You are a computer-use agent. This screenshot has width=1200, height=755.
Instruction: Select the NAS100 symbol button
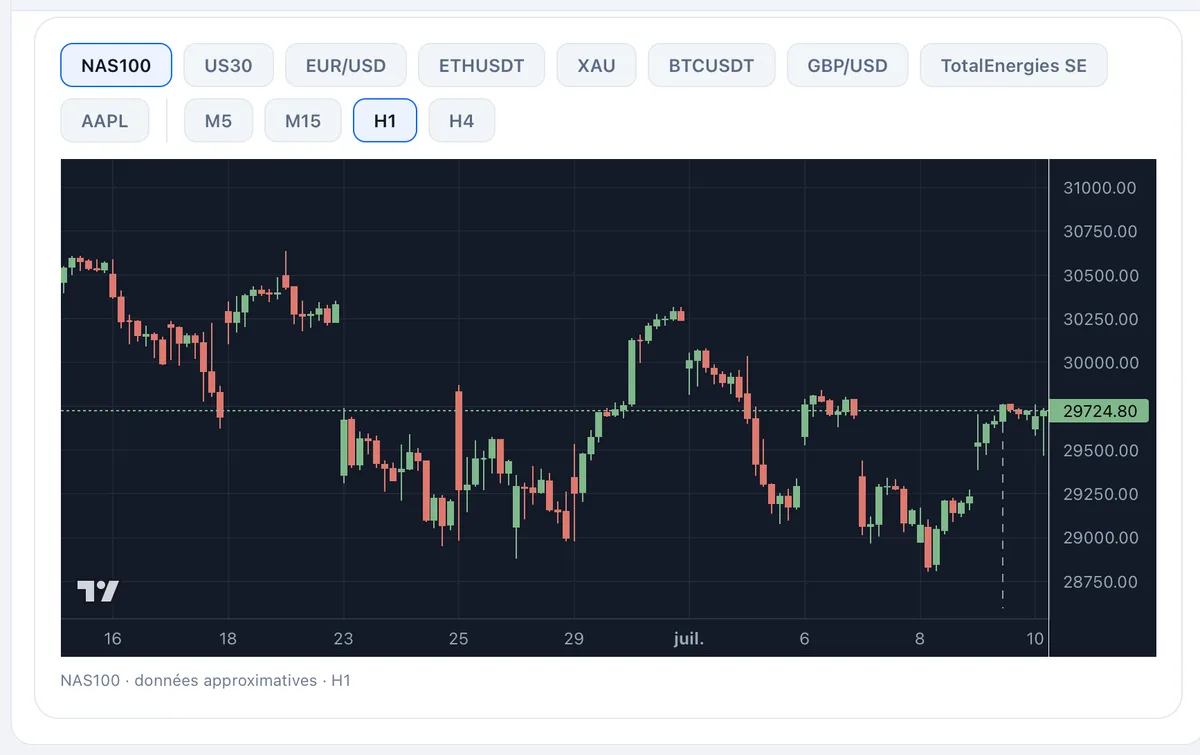[116, 66]
